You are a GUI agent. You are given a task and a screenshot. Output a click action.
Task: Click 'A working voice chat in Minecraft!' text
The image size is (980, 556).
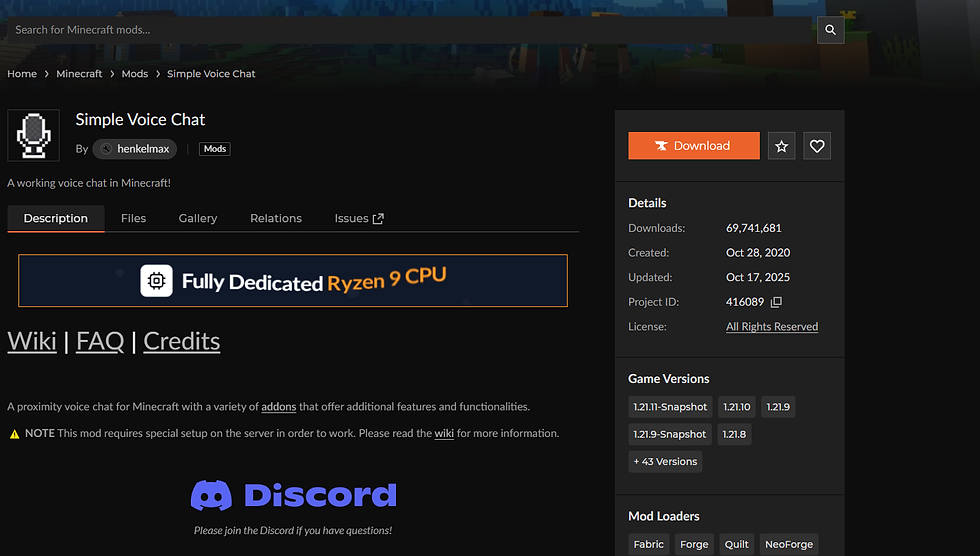[x=89, y=183]
